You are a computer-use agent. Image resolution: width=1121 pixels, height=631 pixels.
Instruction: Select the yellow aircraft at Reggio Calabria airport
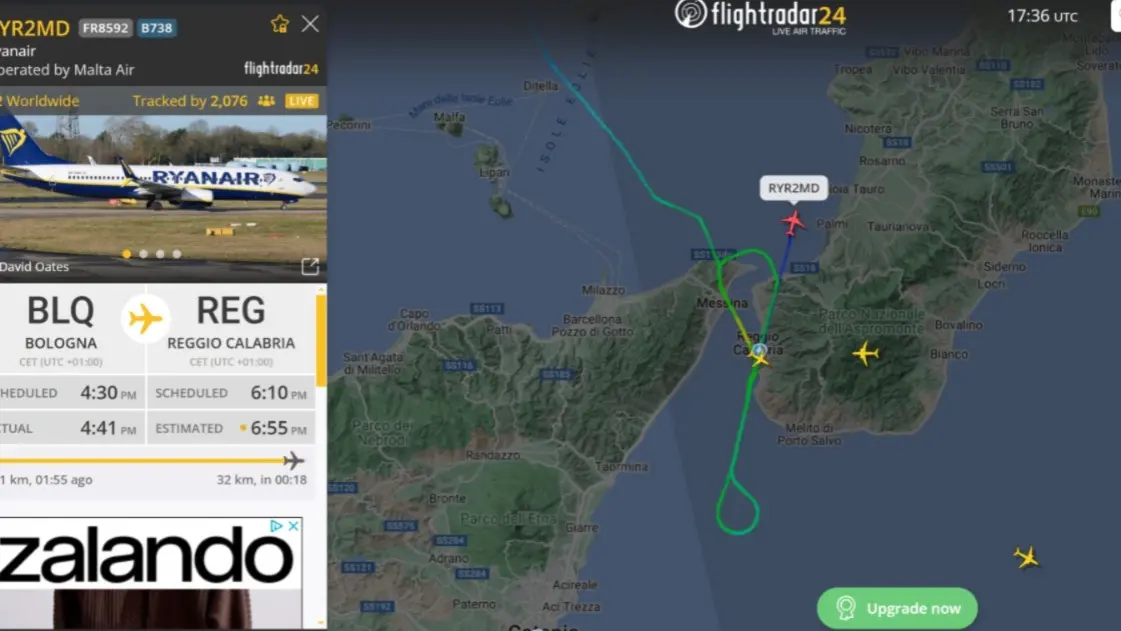click(x=760, y=359)
